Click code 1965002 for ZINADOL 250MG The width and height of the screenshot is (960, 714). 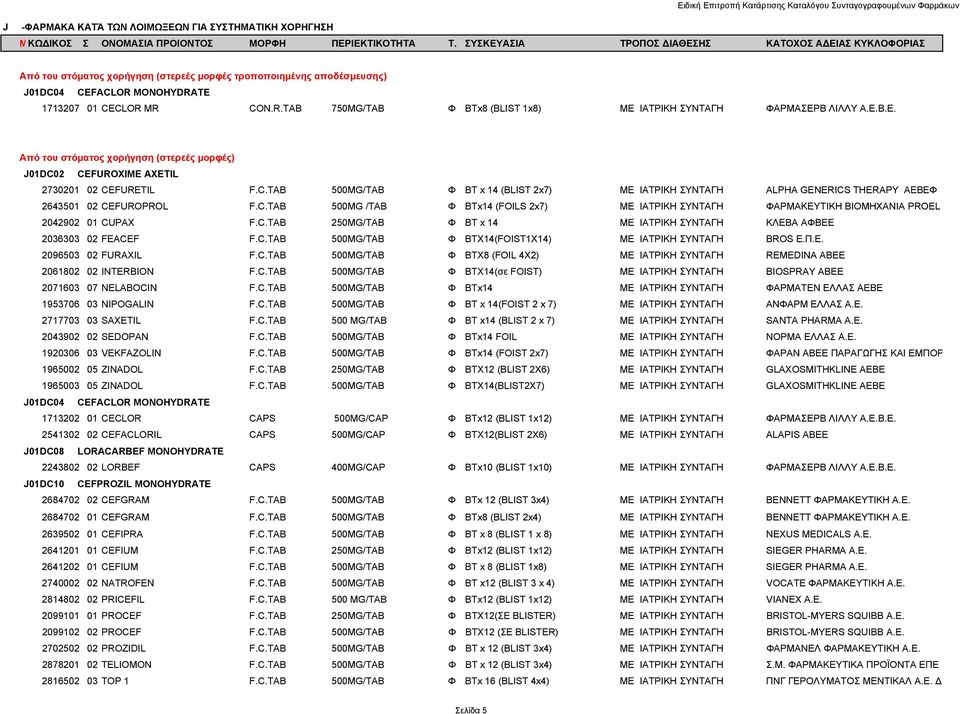click(60, 369)
